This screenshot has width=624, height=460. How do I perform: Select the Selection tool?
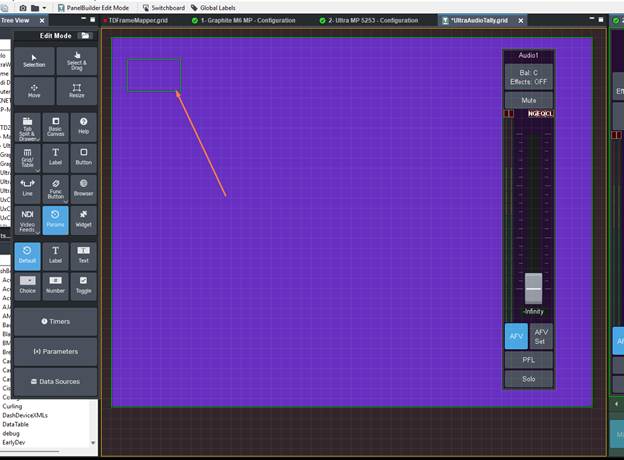(x=34, y=61)
